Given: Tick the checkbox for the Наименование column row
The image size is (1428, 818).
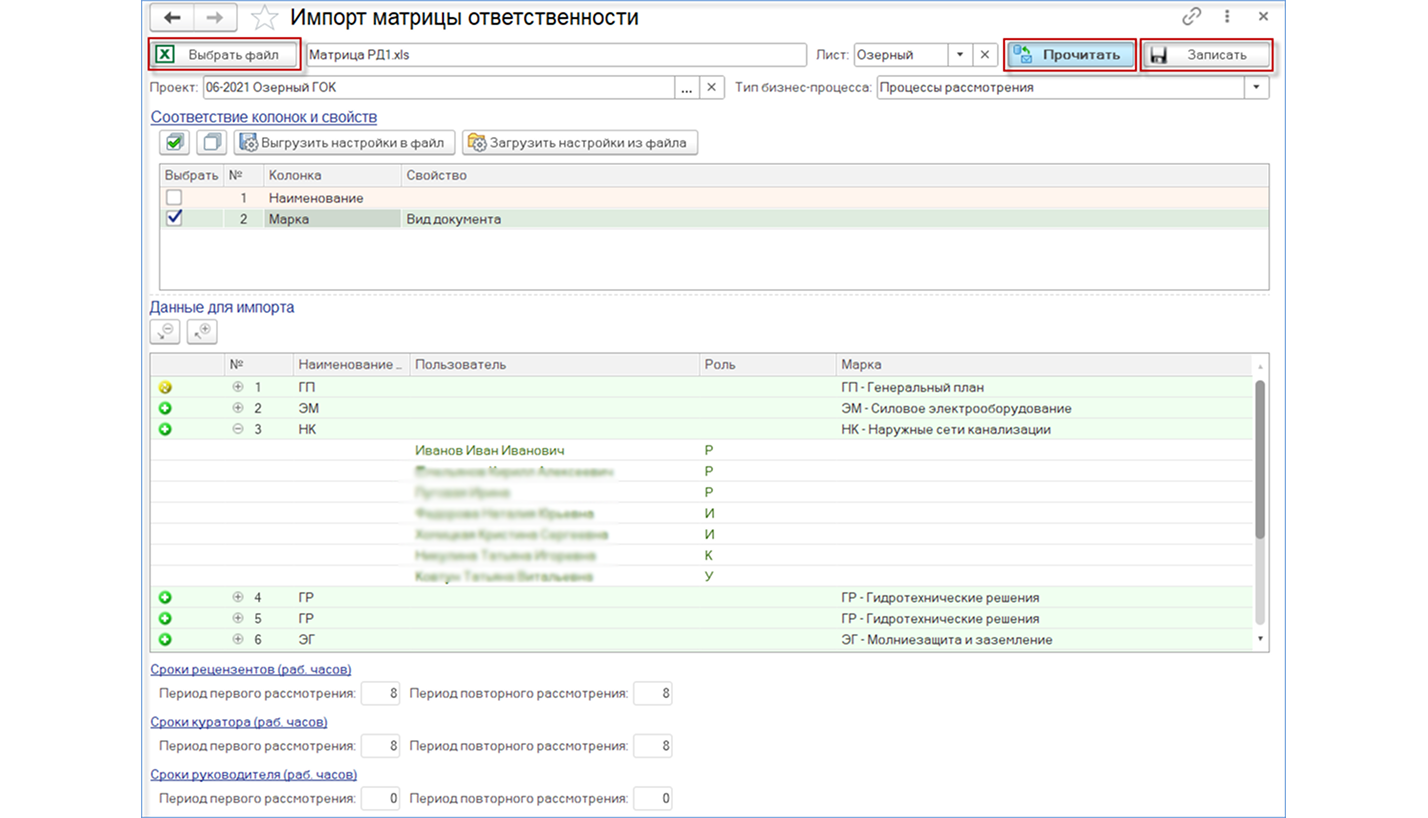Looking at the screenshot, I should click(174, 198).
